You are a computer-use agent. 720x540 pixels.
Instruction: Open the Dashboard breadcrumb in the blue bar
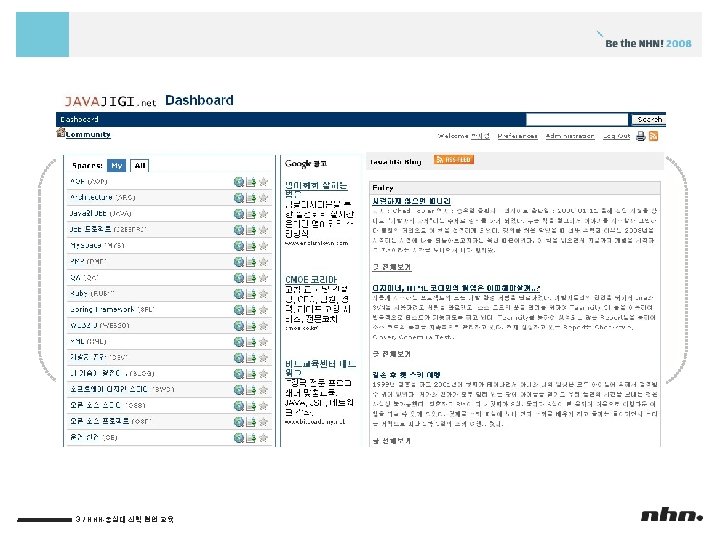(79, 119)
